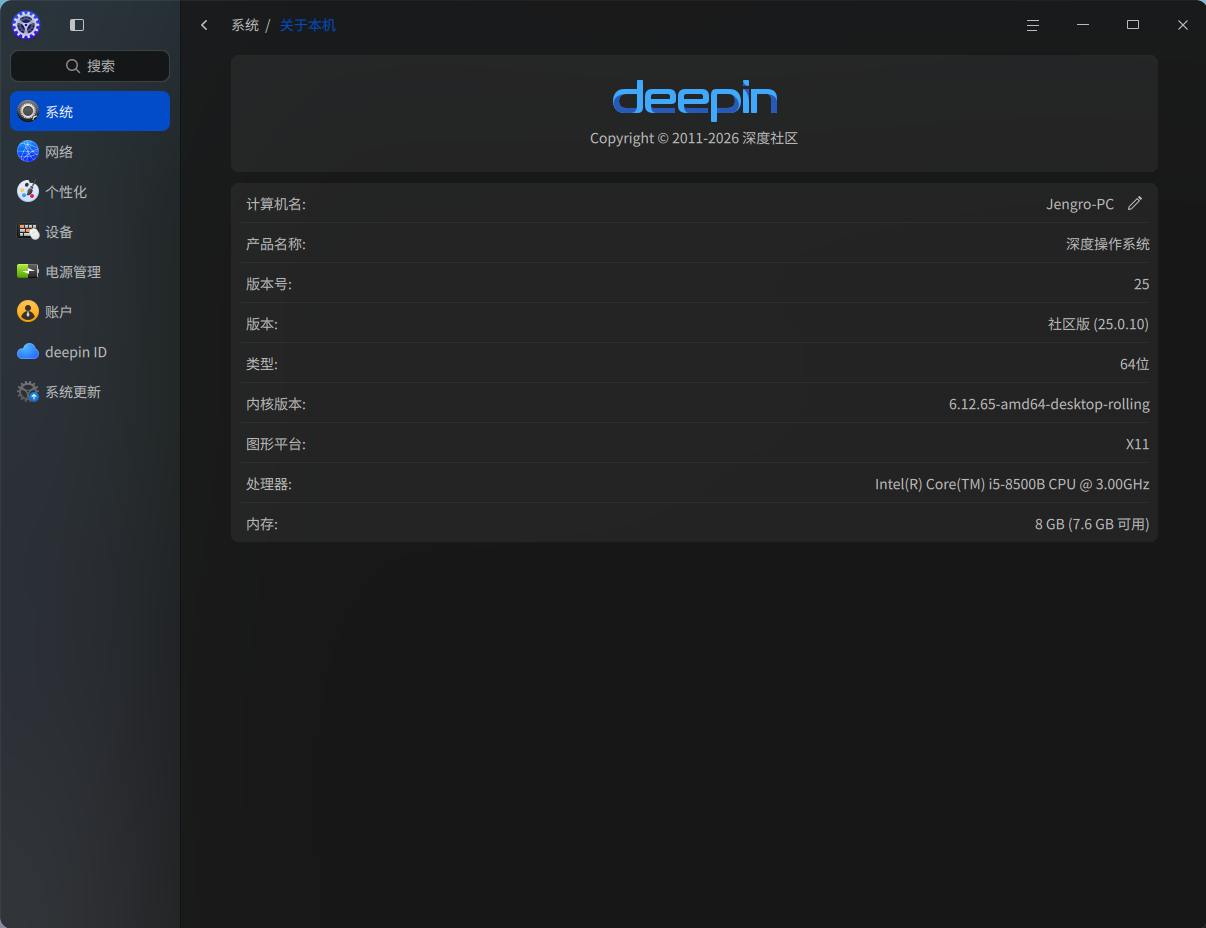
Task: Toggle the sidebar panel visibility
Action: (x=77, y=25)
